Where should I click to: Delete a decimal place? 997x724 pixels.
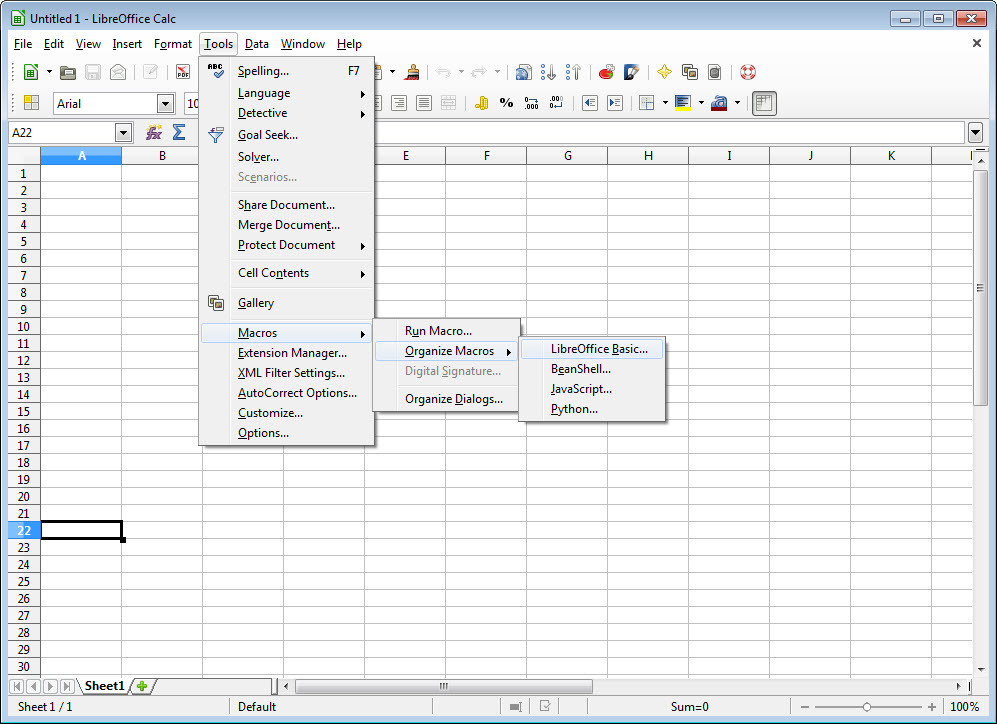[556, 103]
